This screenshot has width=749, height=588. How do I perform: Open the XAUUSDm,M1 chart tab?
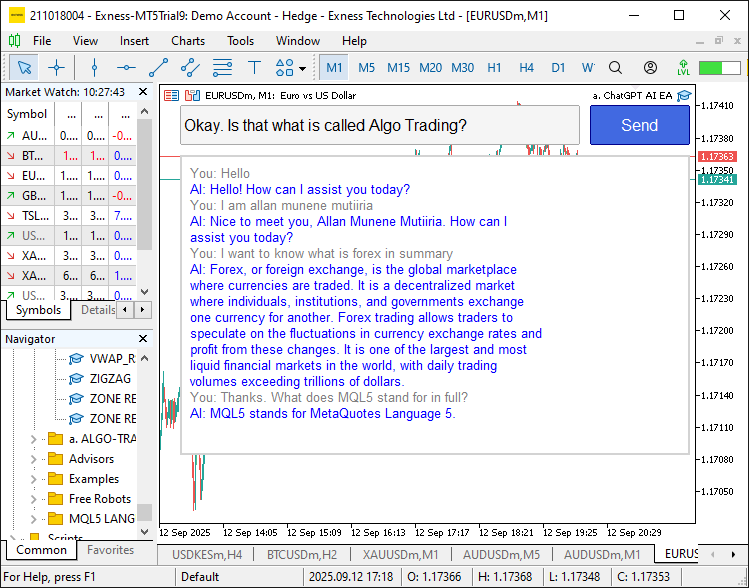click(x=400, y=555)
